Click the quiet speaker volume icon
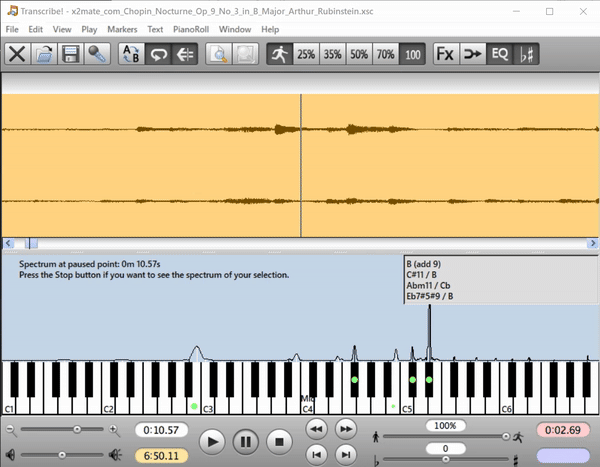600x467 pixels. click(10, 455)
